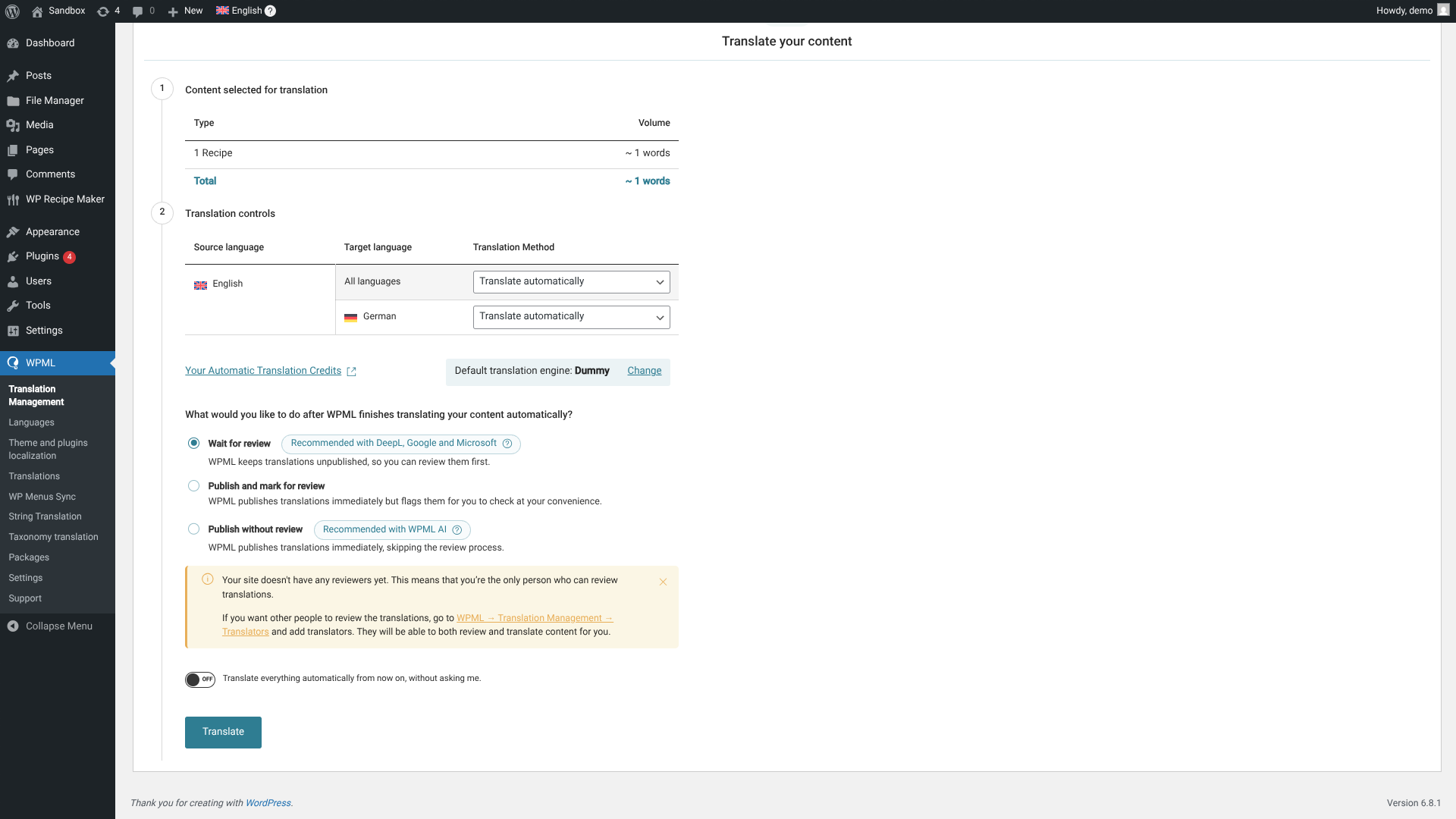Click Recommended with DeepL, Google and Microsoft badge
The height and width of the screenshot is (819, 1456).
(400, 444)
